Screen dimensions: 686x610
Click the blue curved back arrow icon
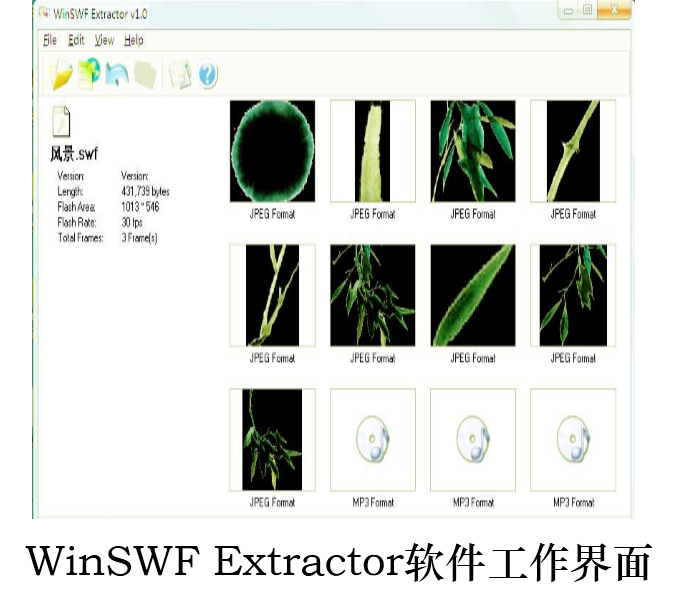[x=117, y=74]
